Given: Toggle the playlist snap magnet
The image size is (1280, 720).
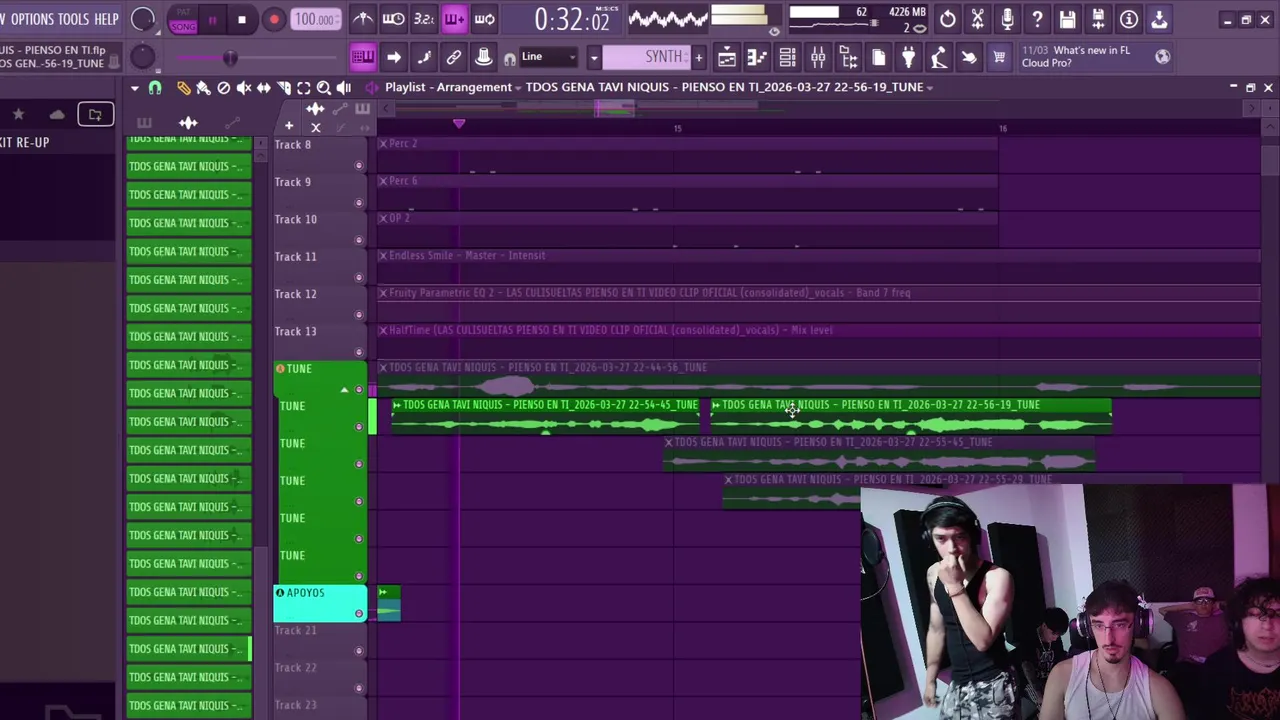Looking at the screenshot, I should (155, 88).
